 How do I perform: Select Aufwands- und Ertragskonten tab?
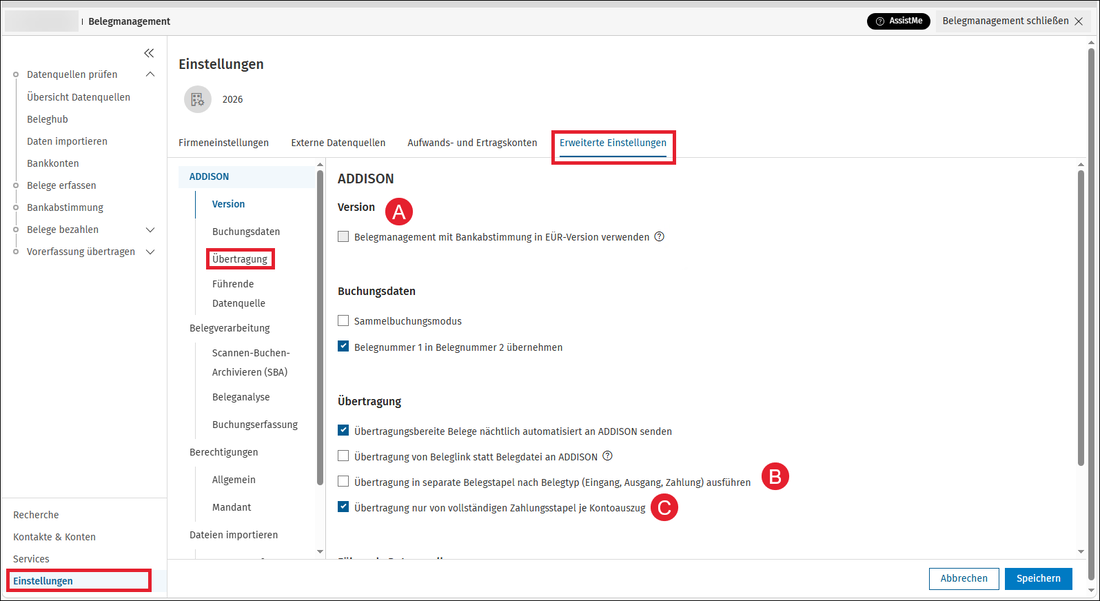[472, 143]
